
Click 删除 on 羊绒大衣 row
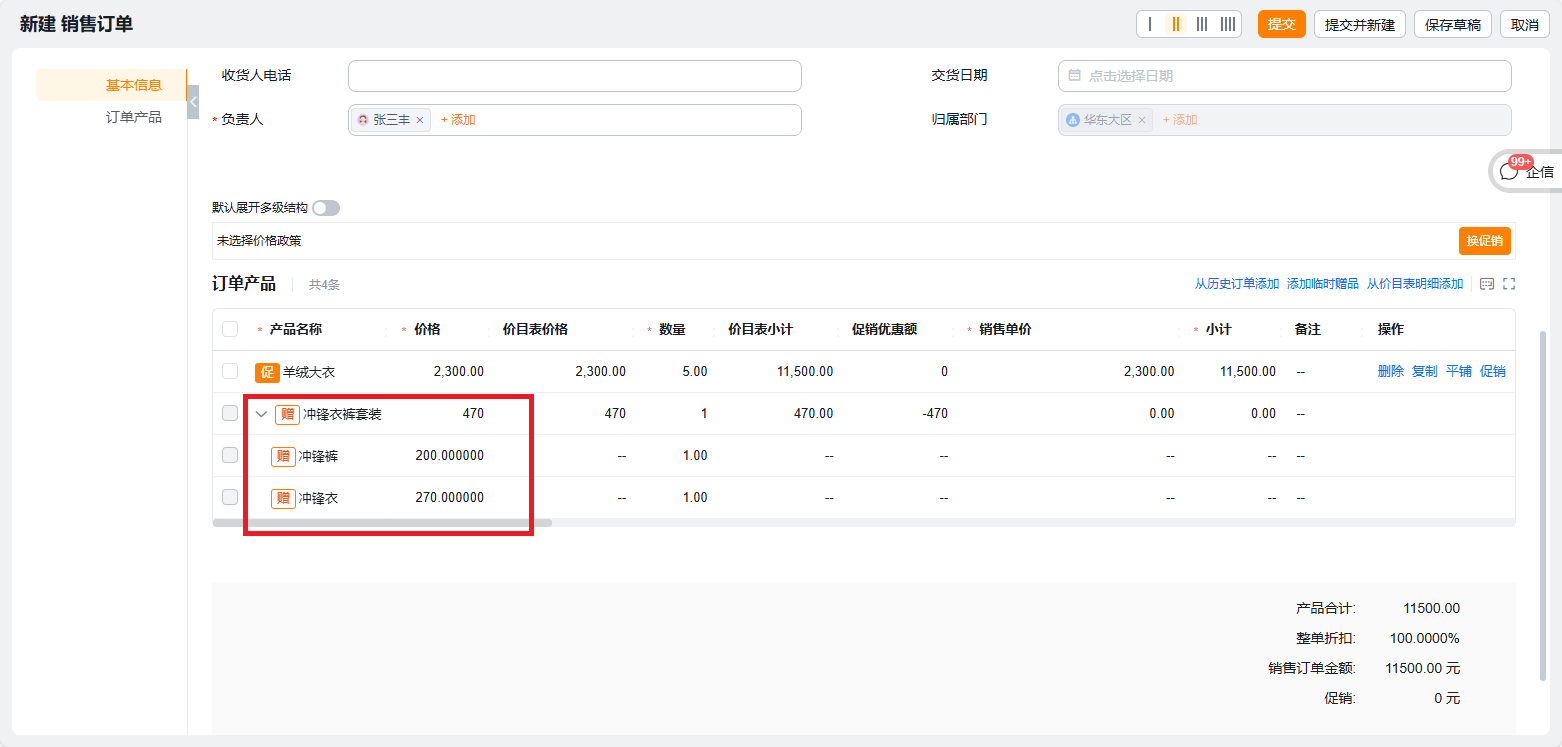1391,372
